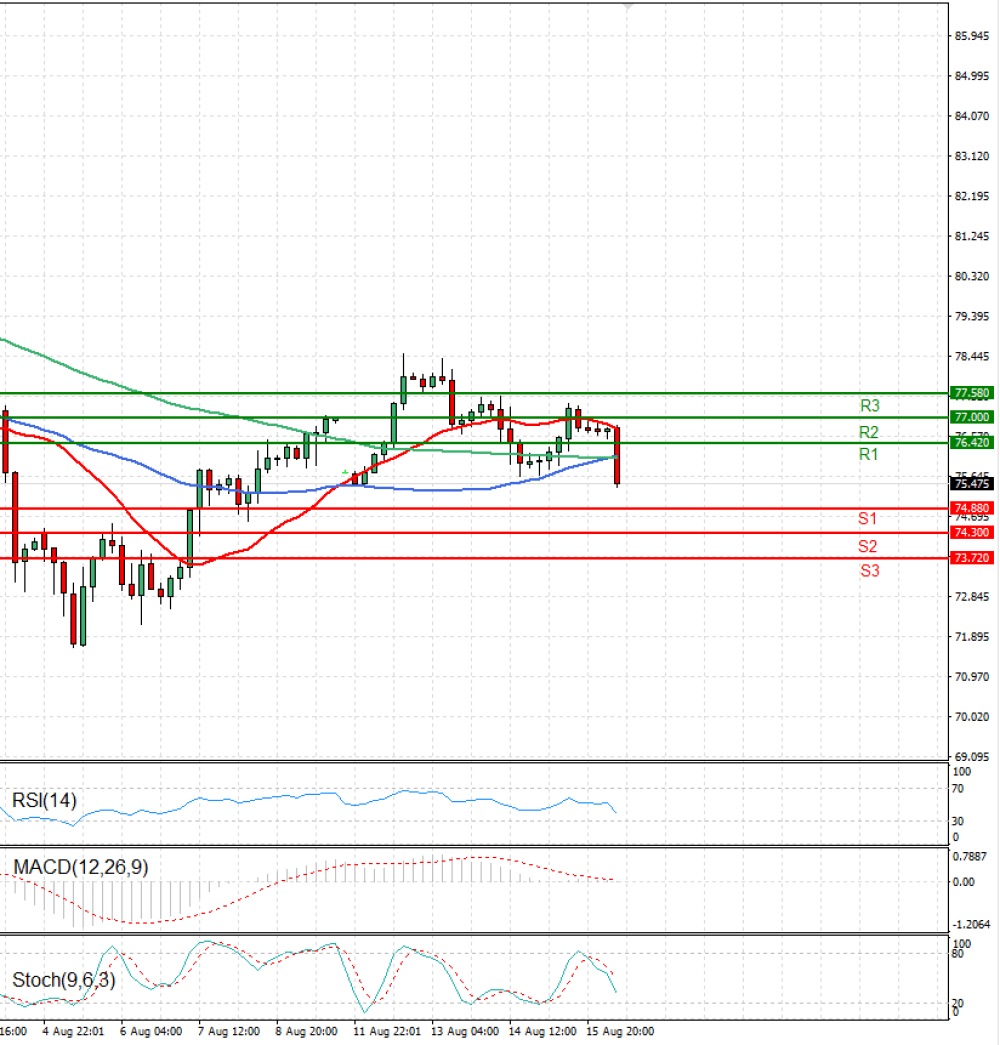
Task: Select the 77.580 green price tag
Action: 971,393
